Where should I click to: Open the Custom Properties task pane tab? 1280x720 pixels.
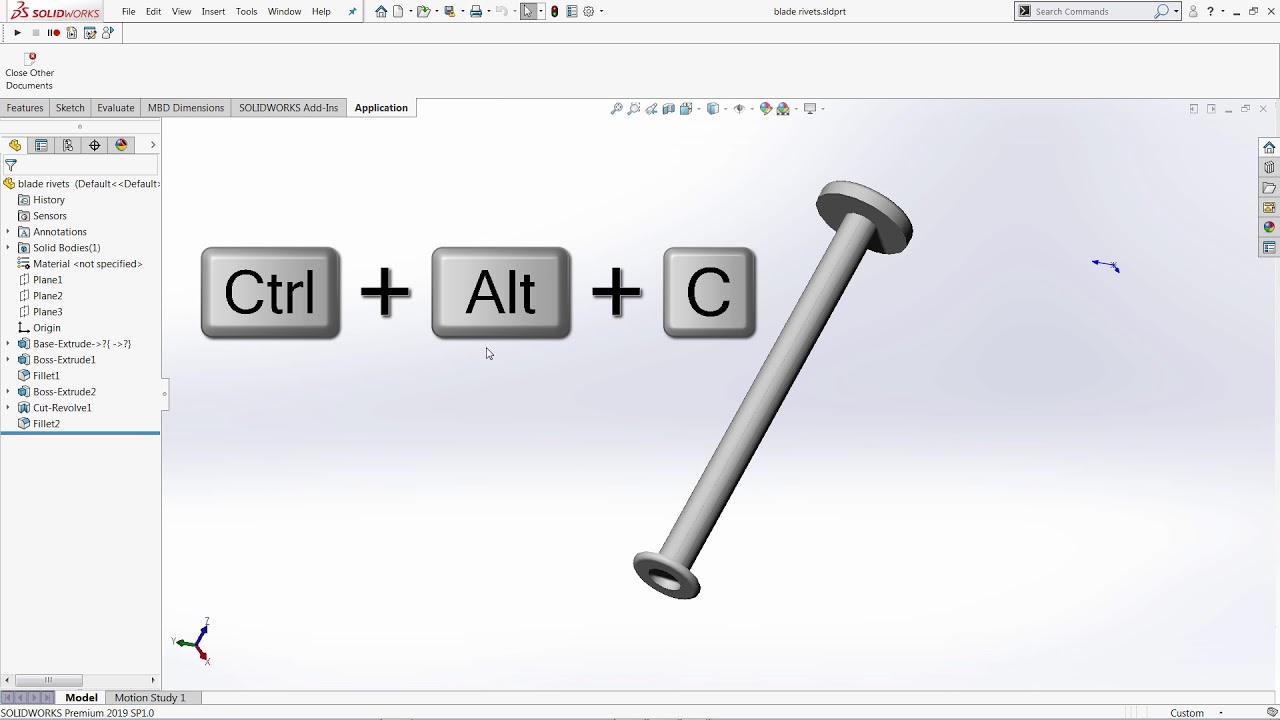1269,247
